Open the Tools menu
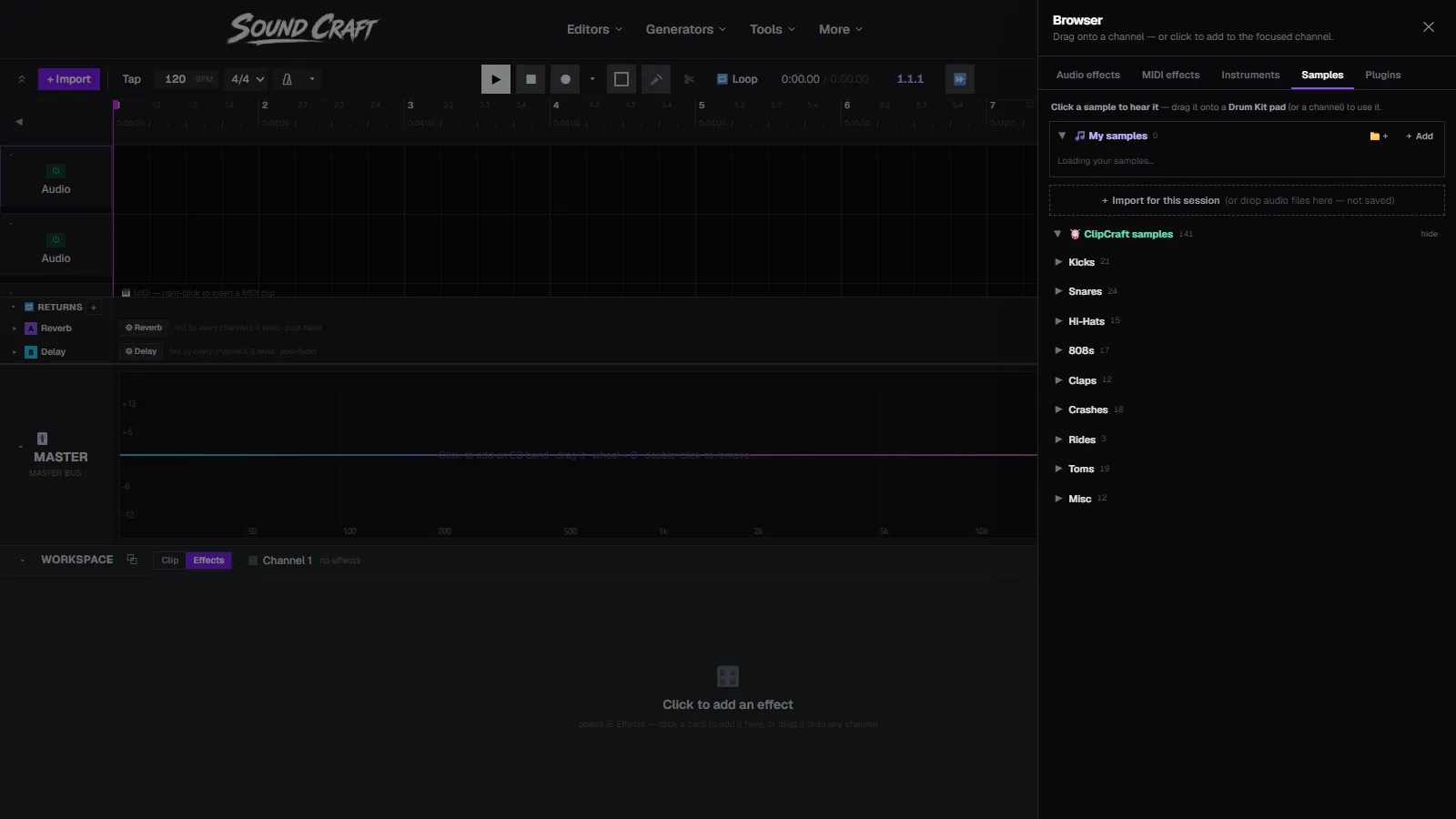Screen dimensions: 1456x819 [773, 29]
